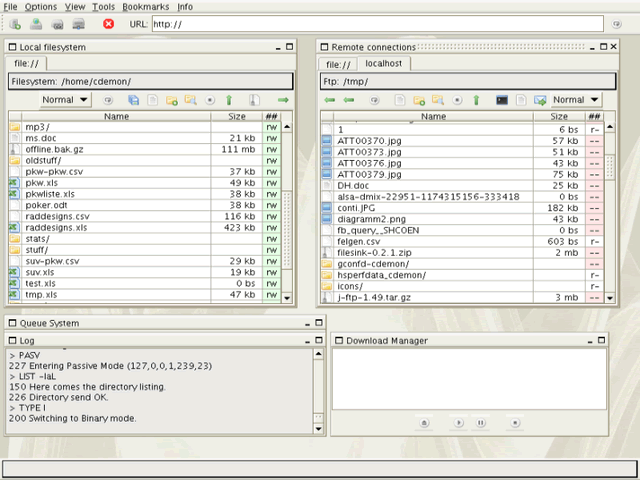Click the search folder icon in local toolbar
Viewport: 640px width, 480px height.
click(191, 100)
